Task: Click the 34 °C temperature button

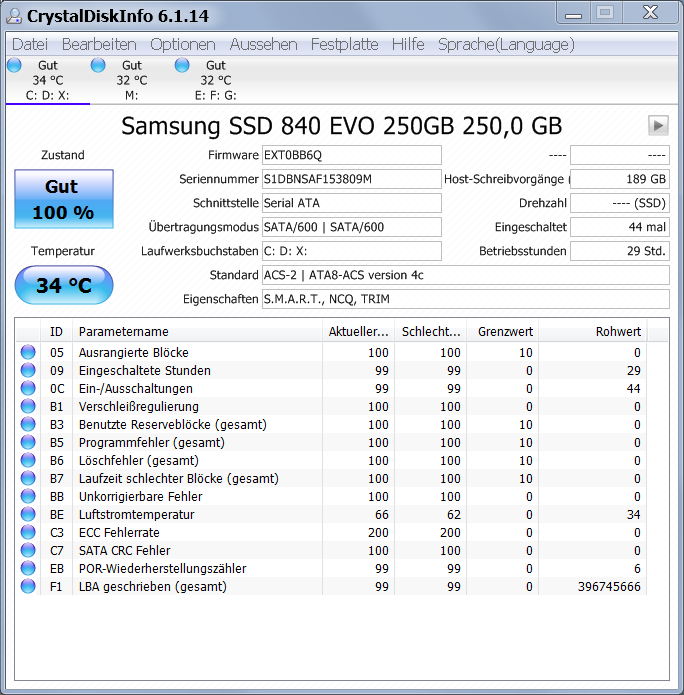Action: click(x=64, y=285)
